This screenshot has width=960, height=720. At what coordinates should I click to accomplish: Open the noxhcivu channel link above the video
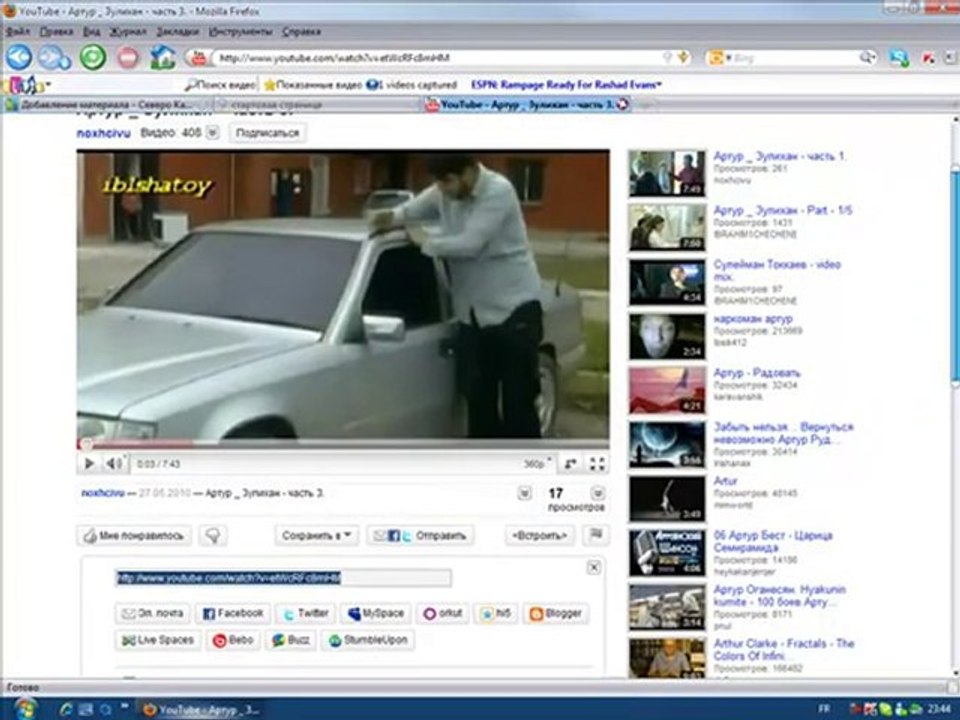[x=103, y=133]
